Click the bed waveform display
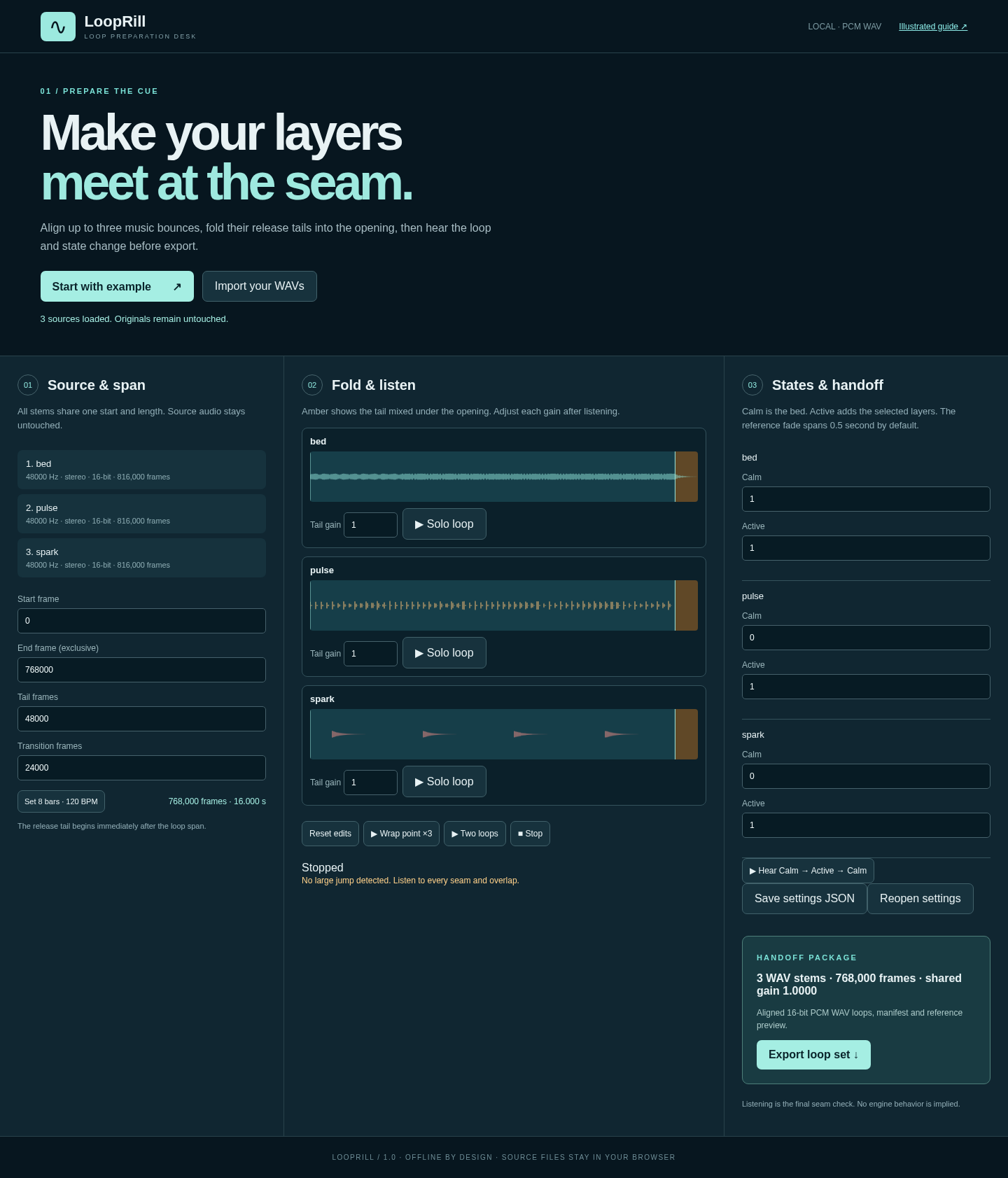 coord(504,477)
